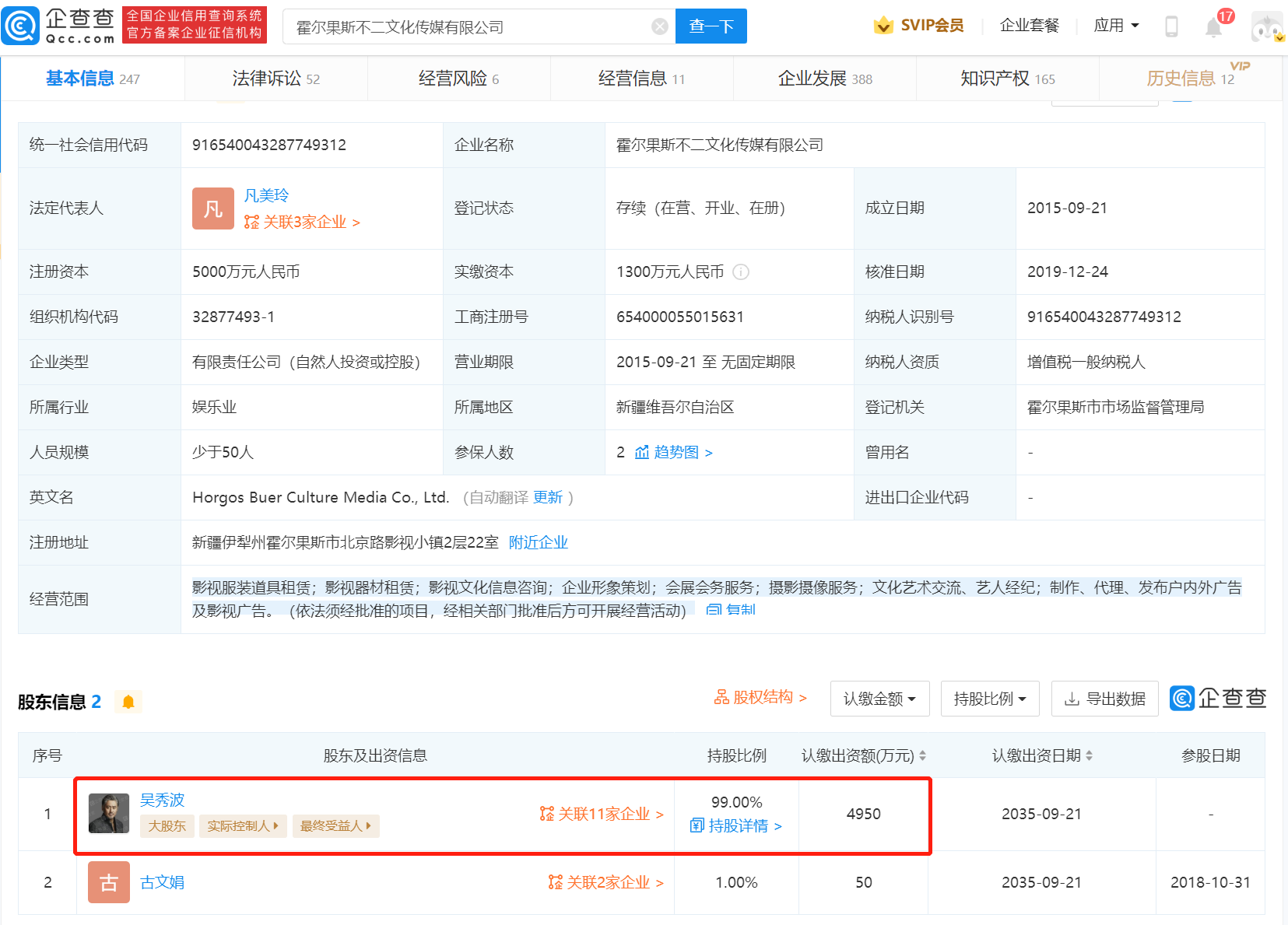Open the 认缴金额 filter dropdown
Viewport: 1288px width, 925px height.
[879, 699]
